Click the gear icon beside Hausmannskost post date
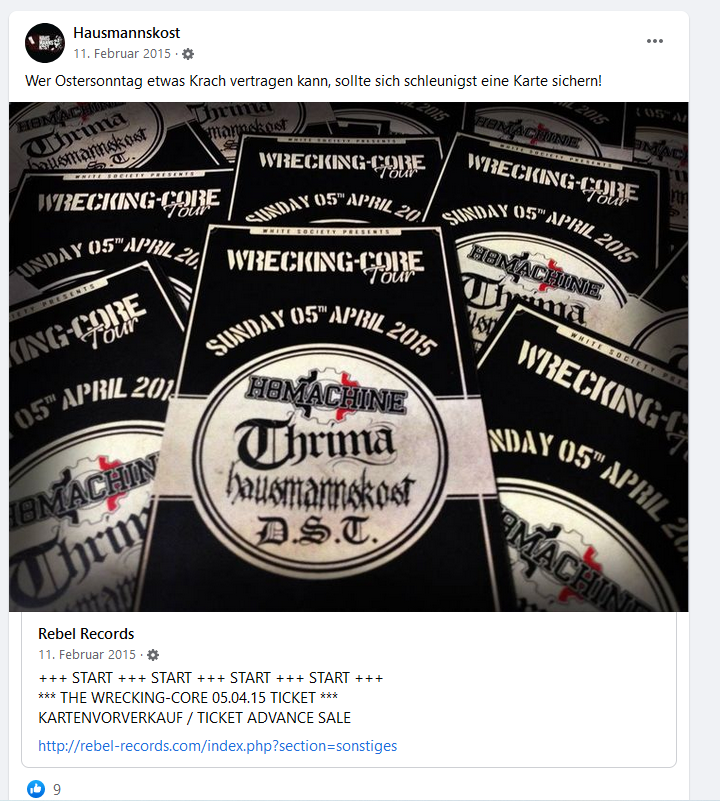Viewport: 720px width, 801px height. 188,54
